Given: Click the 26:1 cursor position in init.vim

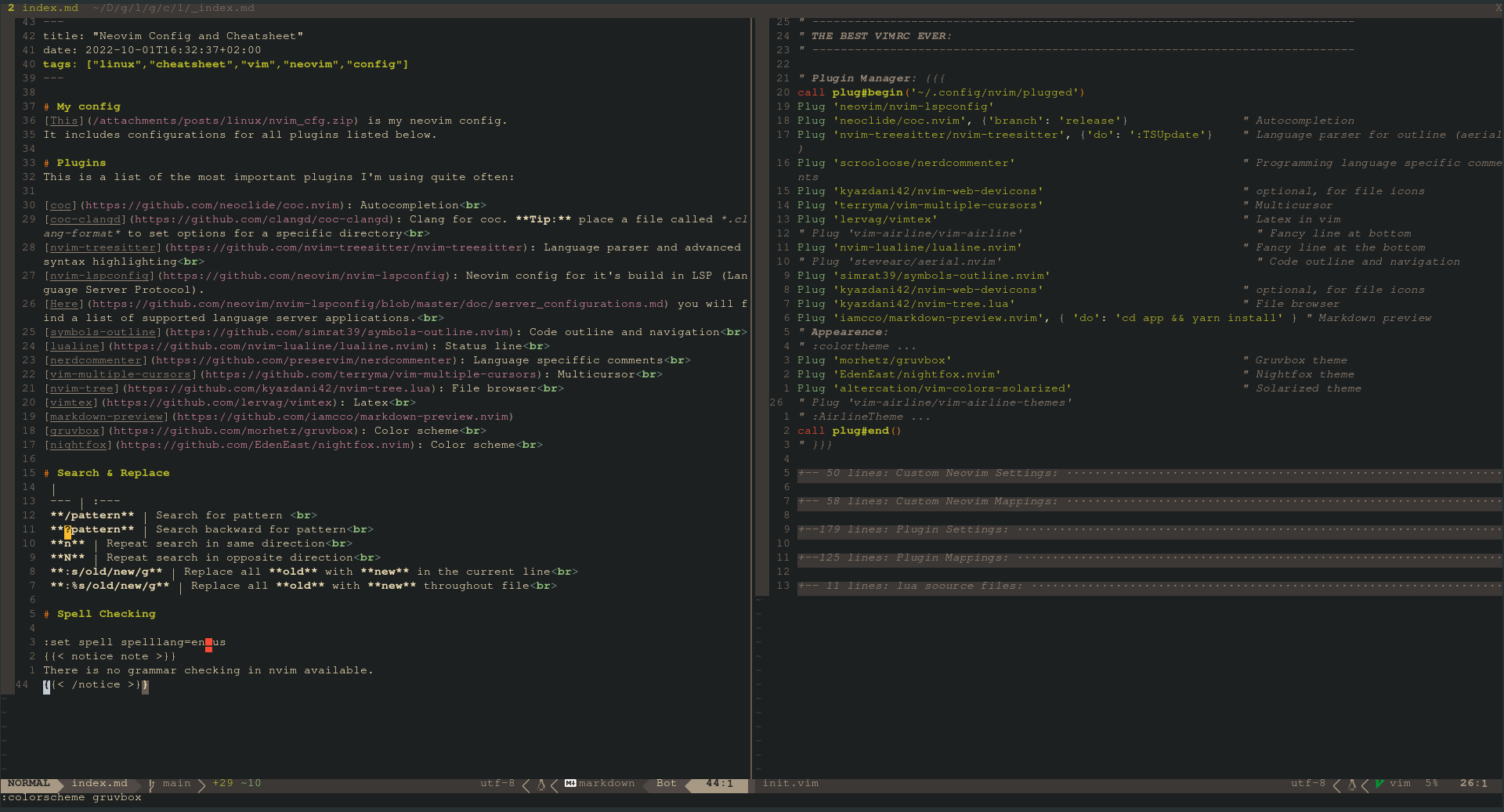Looking at the screenshot, I should [1474, 784].
